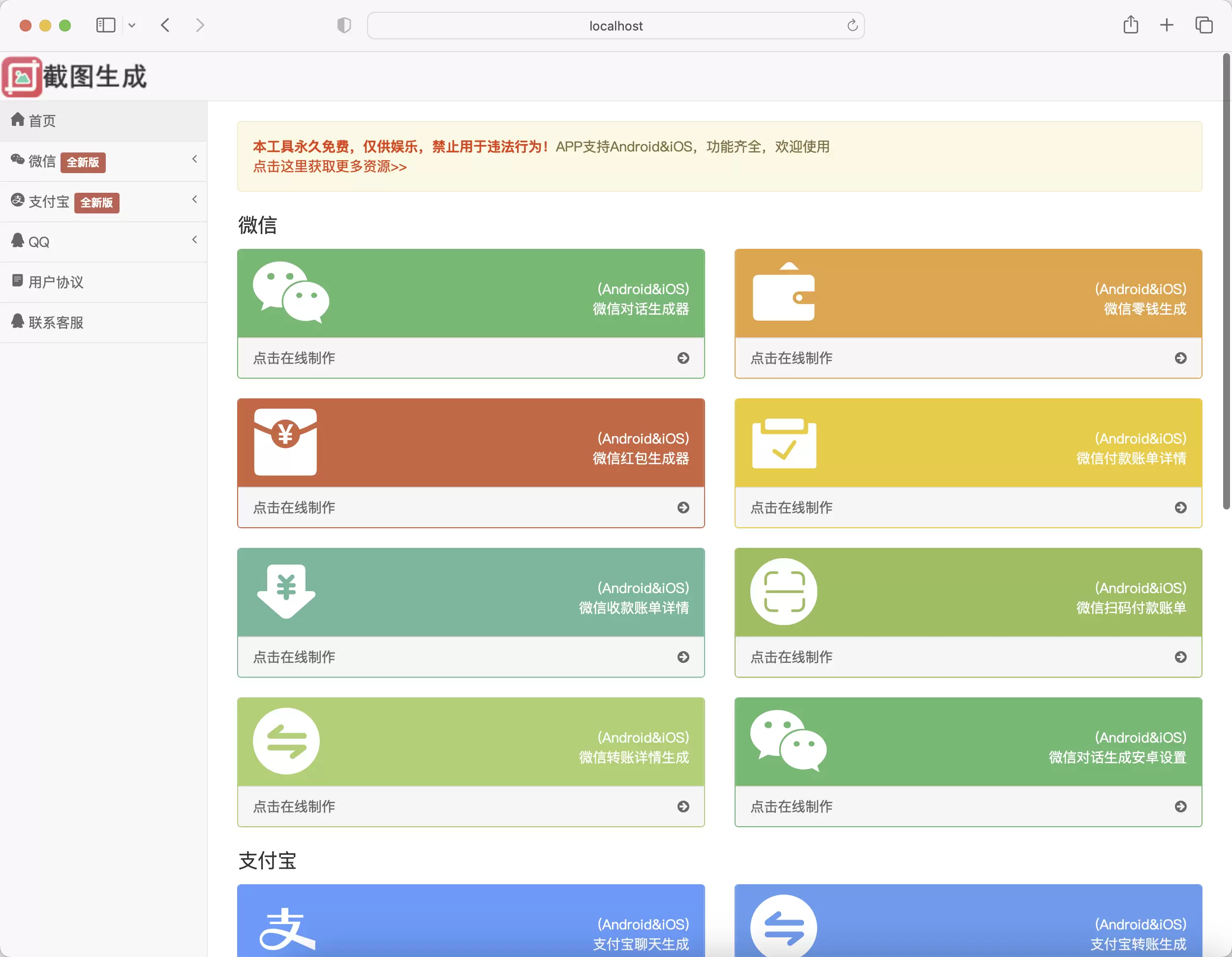The image size is (1232, 957).
Task: Go back with Safari back arrow
Action: (165, 26)
